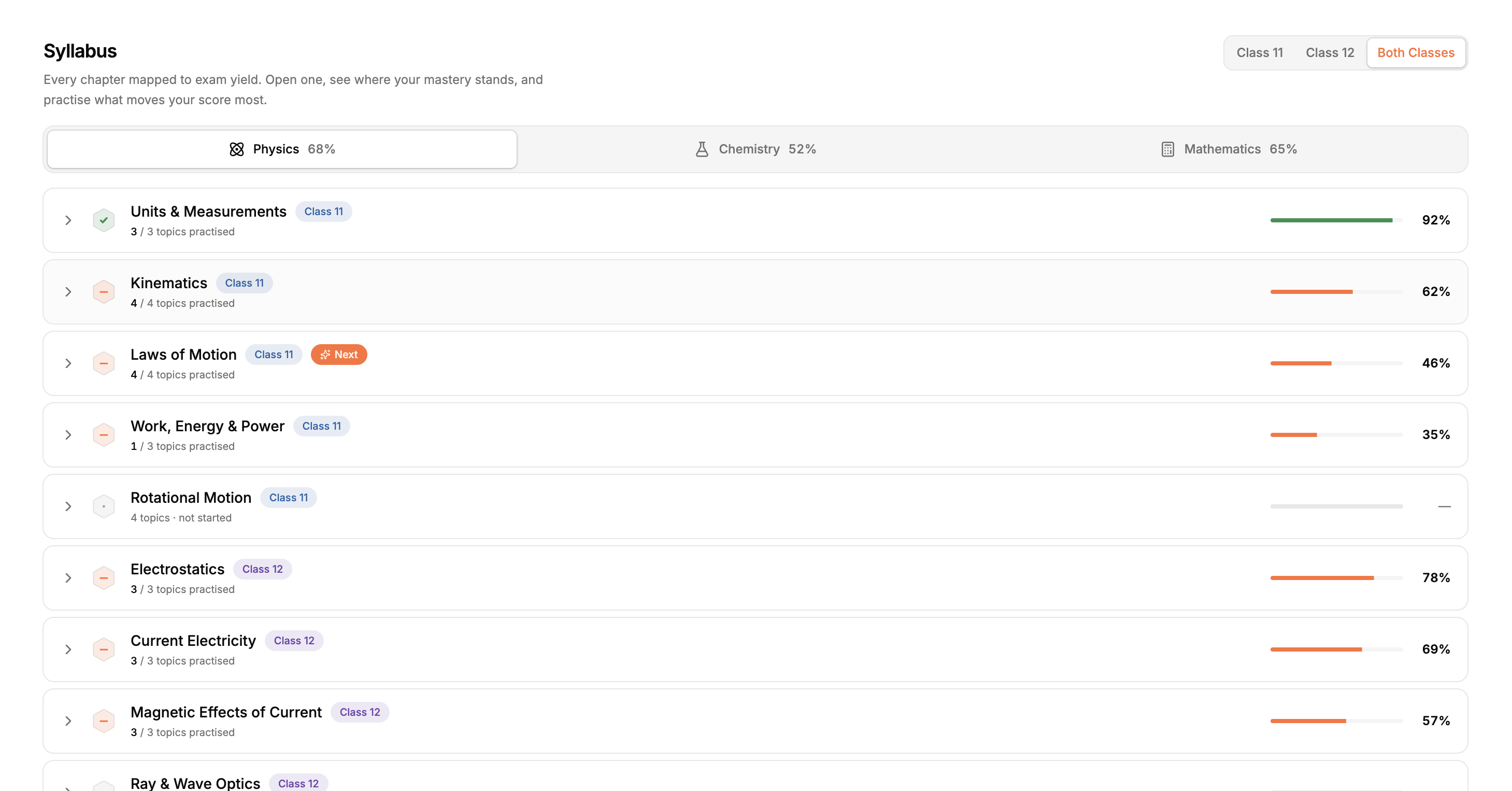
Task: Expand the Electrostatics chapter chevron
Action: 68,578
